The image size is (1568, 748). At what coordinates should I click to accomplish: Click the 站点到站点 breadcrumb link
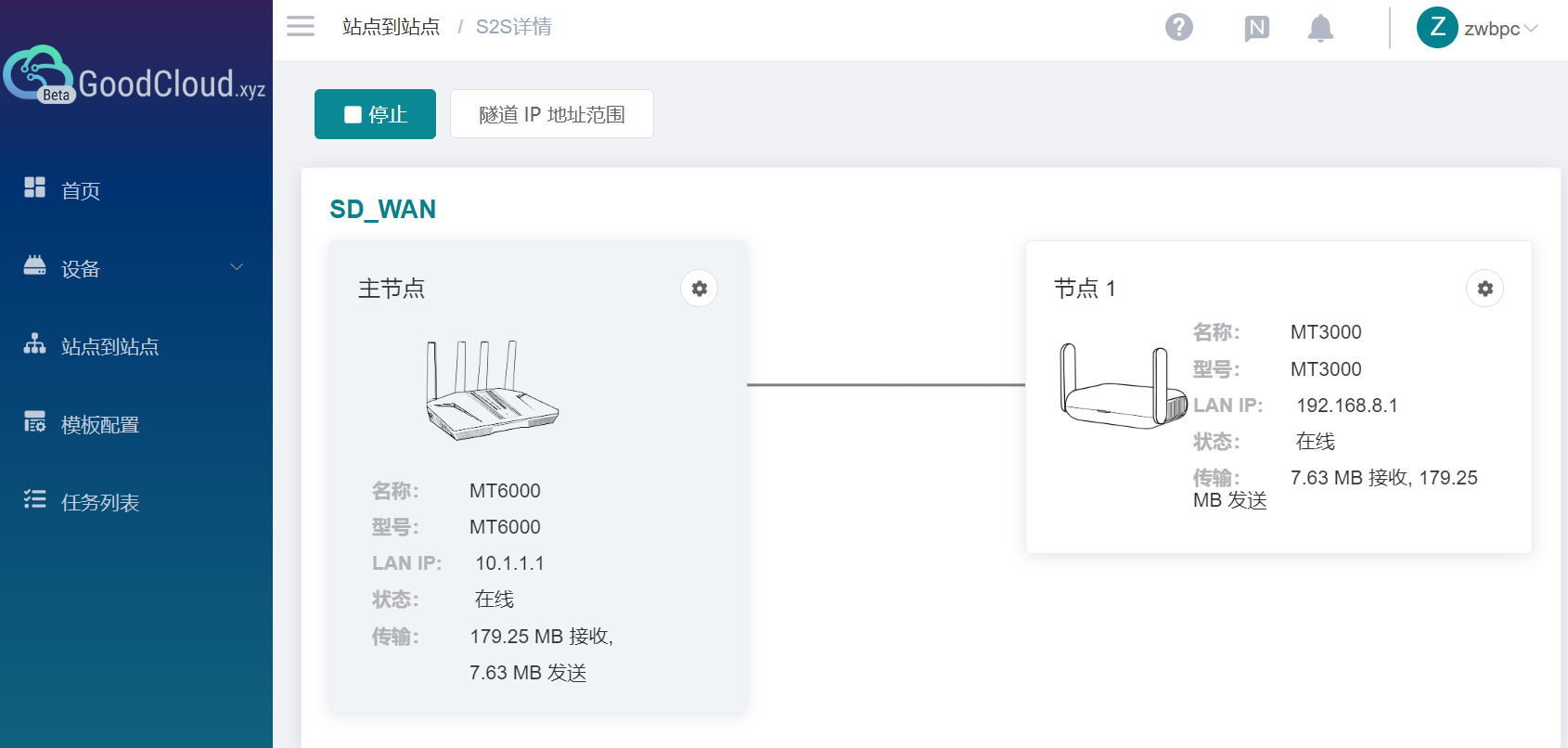pyautogui.click(x=391, y=27)
